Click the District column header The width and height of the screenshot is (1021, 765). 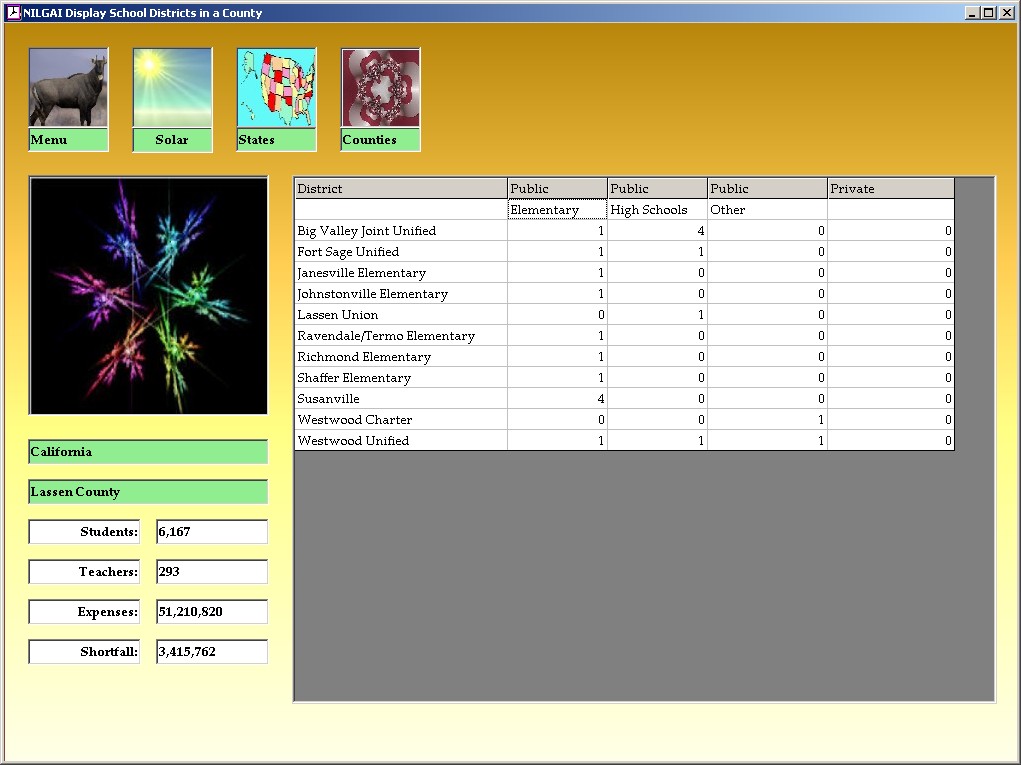400,188
